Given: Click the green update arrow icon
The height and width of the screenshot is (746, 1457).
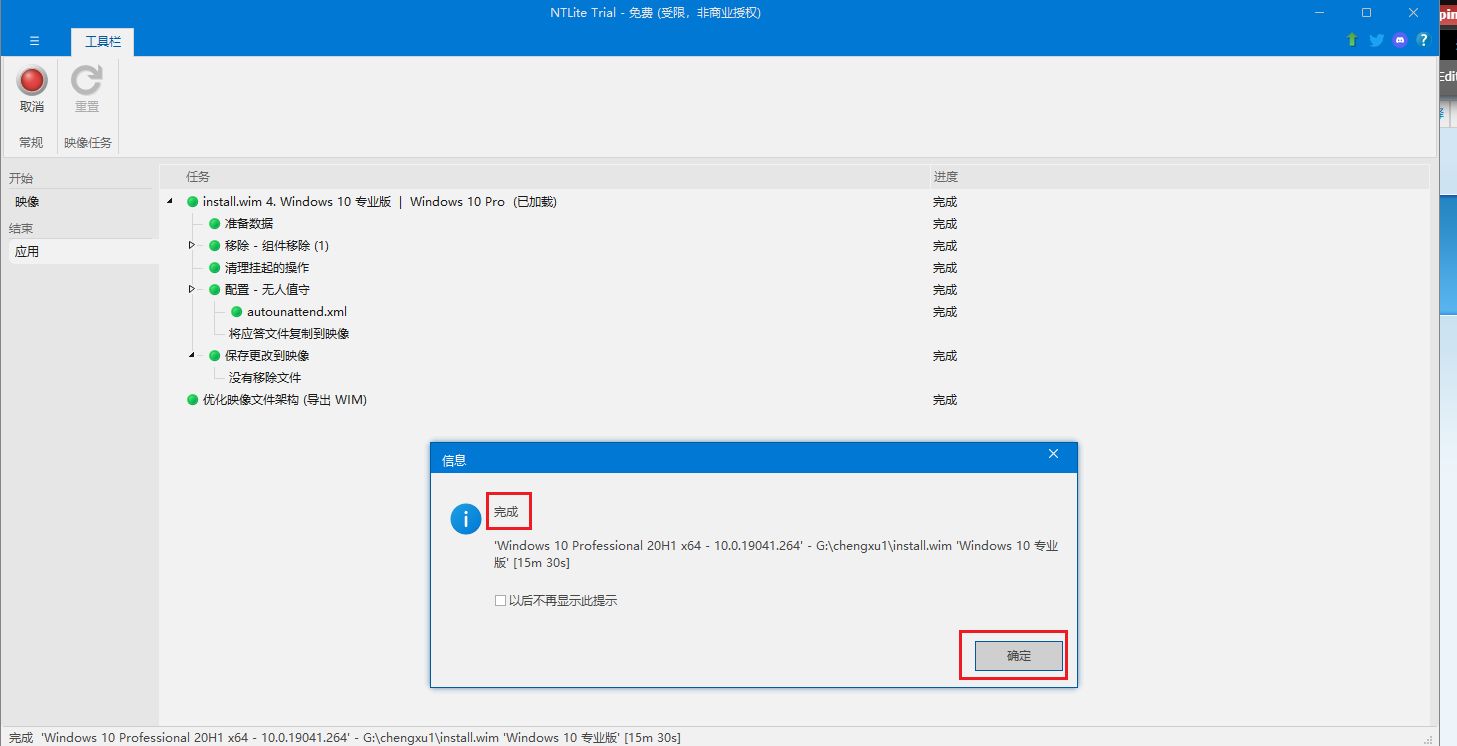Looking at the screenshot, I should tap(1352, 40).
